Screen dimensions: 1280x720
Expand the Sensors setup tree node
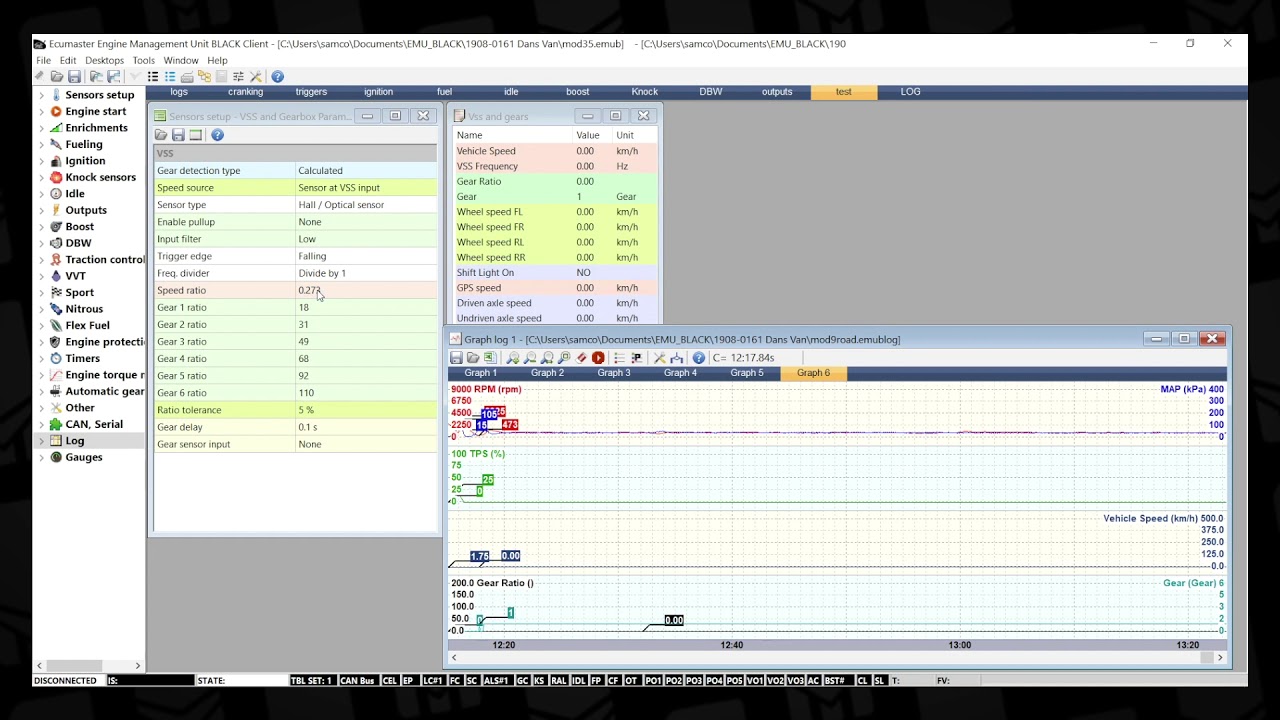pos(41,95)
